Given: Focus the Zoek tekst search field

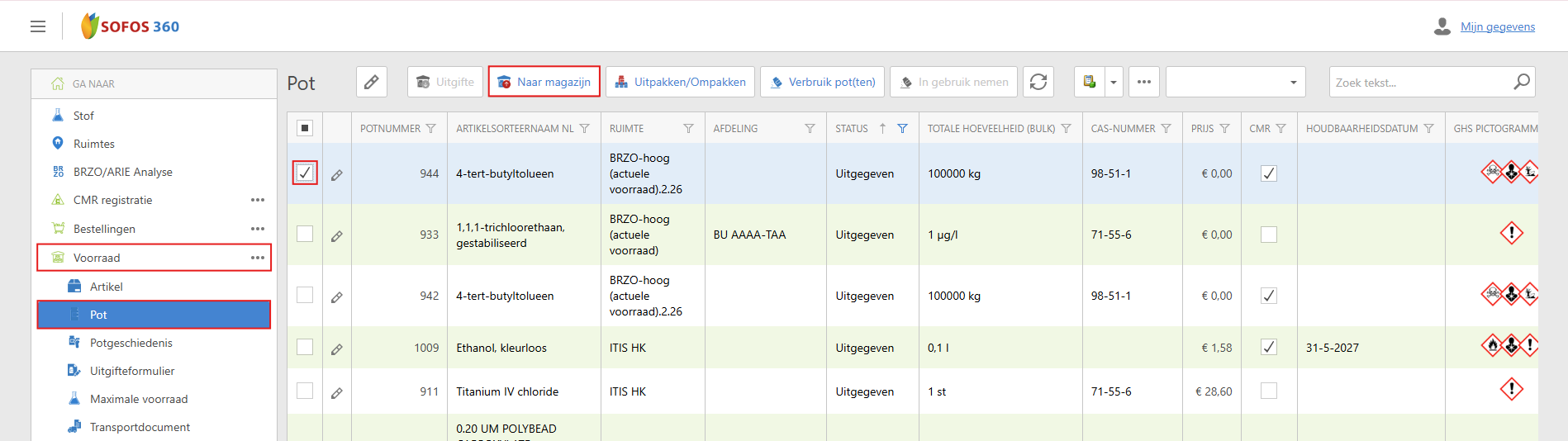Looking at the screenshot, I should [x=1419, y=83].
